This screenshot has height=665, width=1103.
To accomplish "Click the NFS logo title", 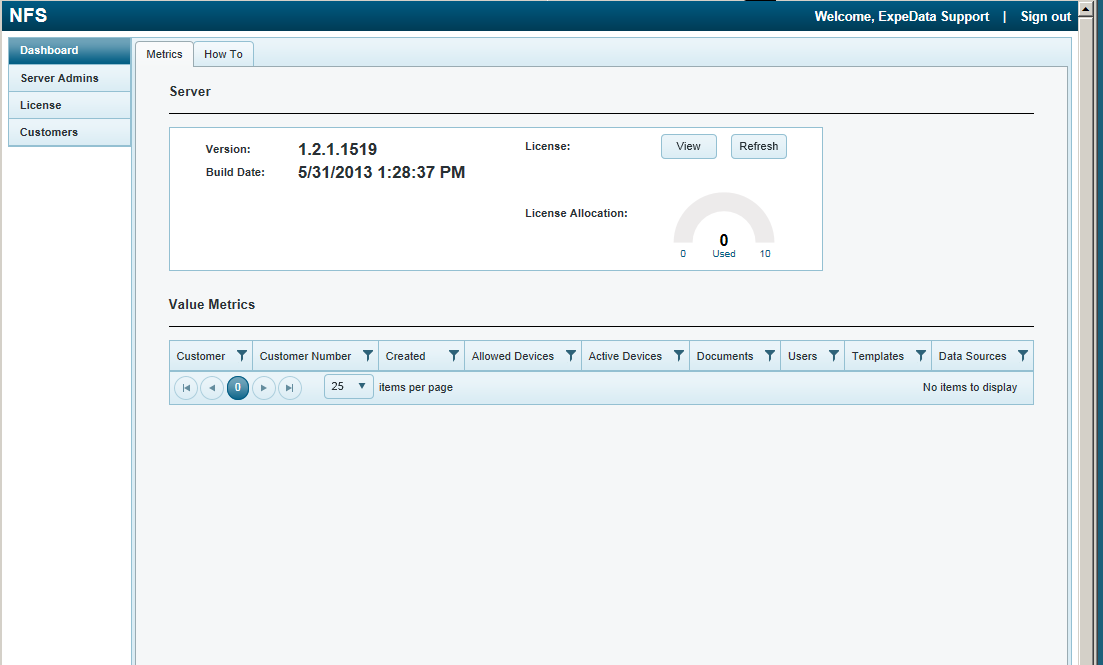I will [28, 15].
